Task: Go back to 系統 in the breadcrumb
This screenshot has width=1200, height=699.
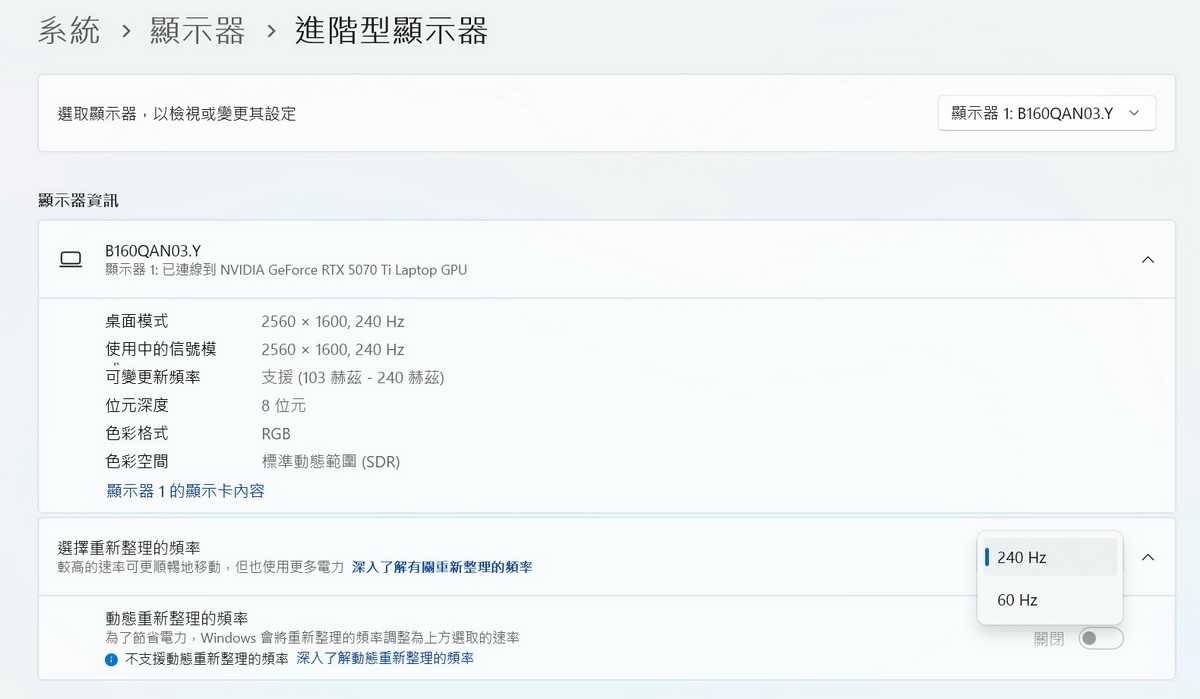Action: (x=69, y=32)
